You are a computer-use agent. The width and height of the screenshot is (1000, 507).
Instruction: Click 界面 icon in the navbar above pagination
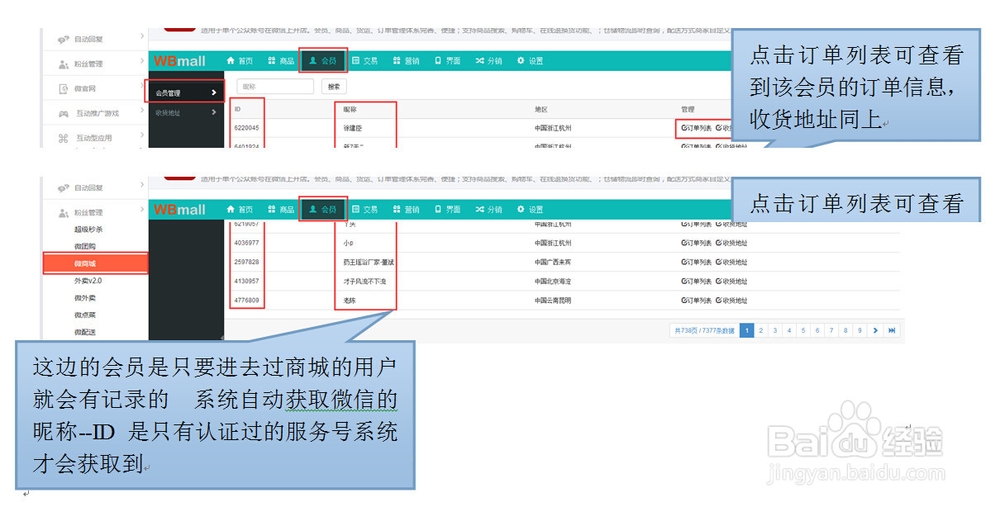pyautogui.click(x=438, y=209)
